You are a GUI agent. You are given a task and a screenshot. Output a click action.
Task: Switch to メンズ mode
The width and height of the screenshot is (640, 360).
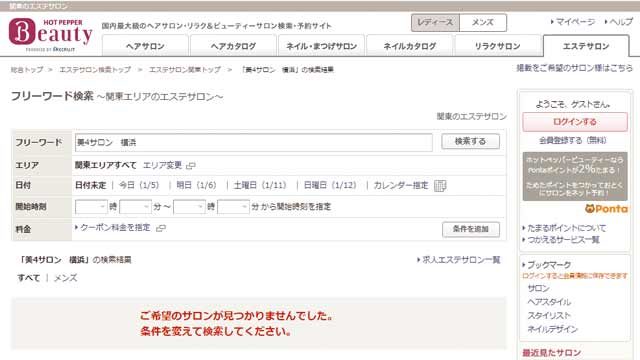[483, 22]
